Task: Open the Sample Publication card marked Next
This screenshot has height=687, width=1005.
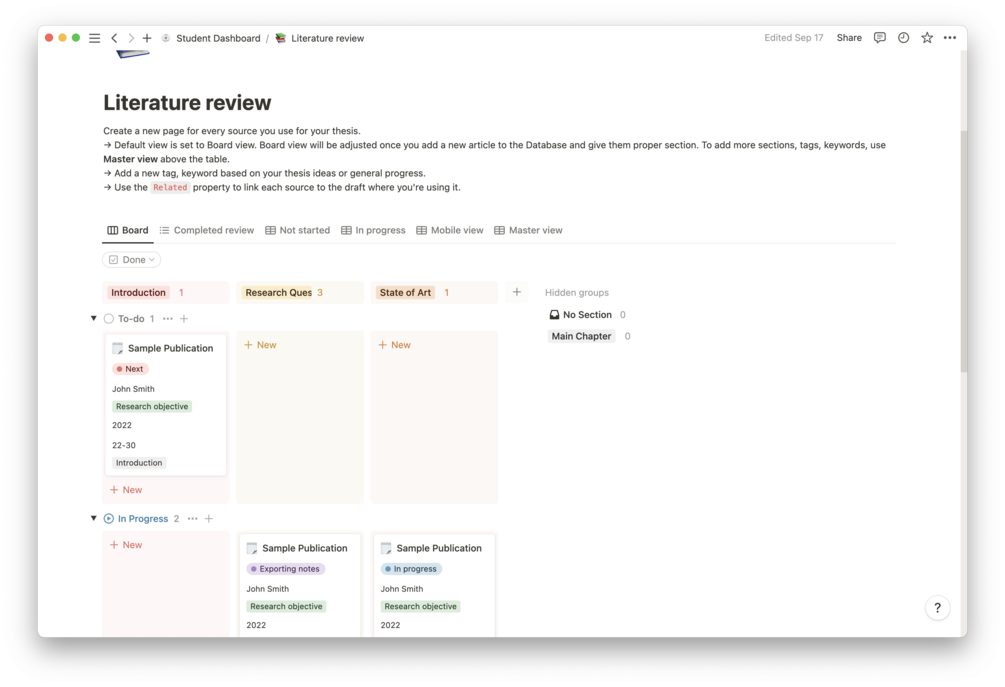Action: (165, 404)
